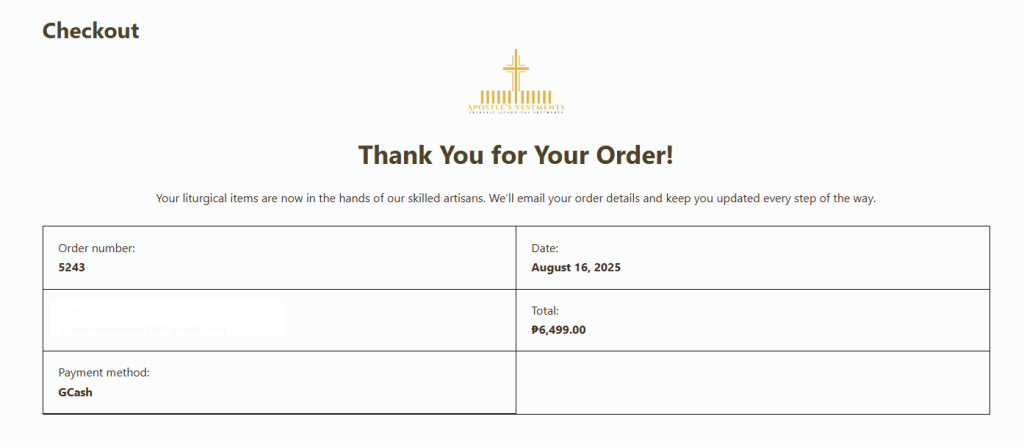
Task: Click the Apostle's Vestments logo text
Action: coord(516,107)
